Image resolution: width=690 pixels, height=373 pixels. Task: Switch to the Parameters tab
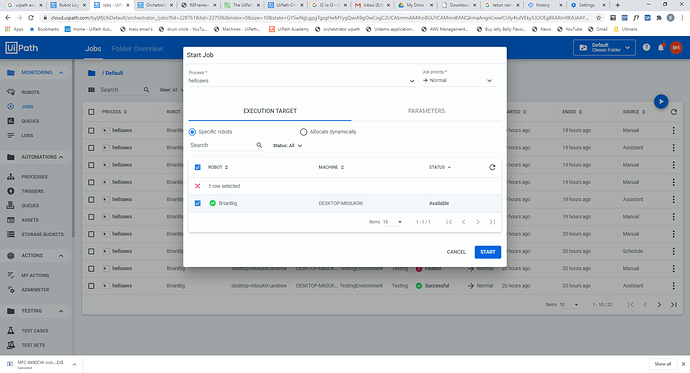click(426, 111)
